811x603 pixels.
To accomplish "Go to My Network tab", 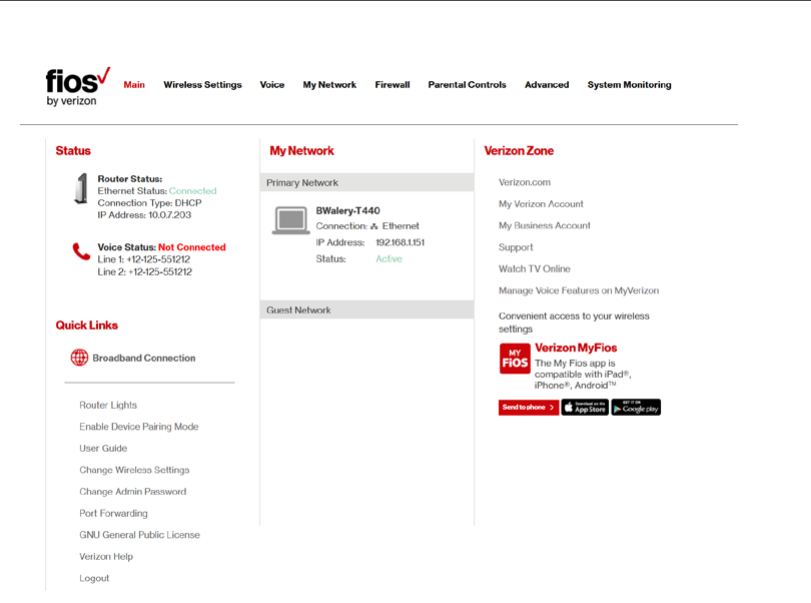I will (329, 85).
